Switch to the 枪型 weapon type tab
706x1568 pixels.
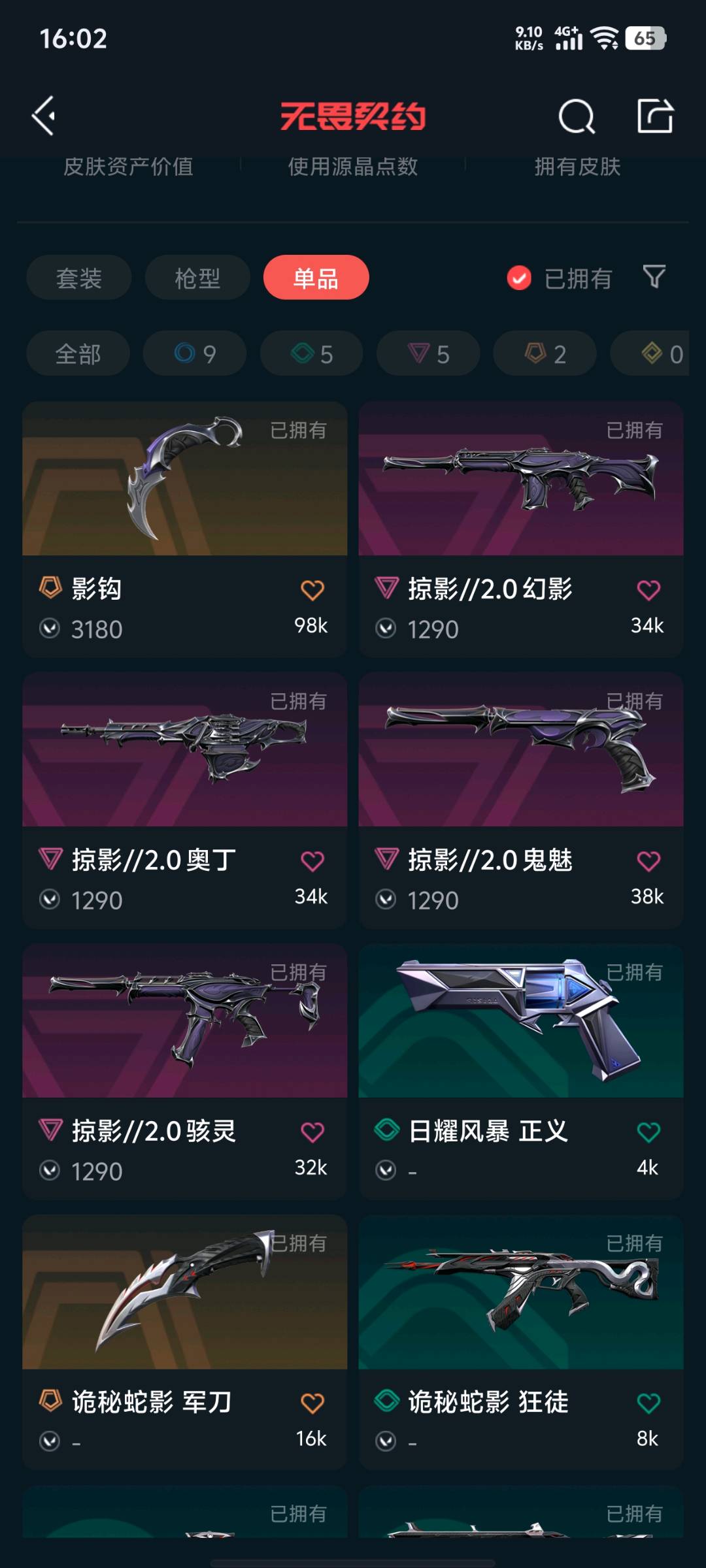click(x=197, y=278)
